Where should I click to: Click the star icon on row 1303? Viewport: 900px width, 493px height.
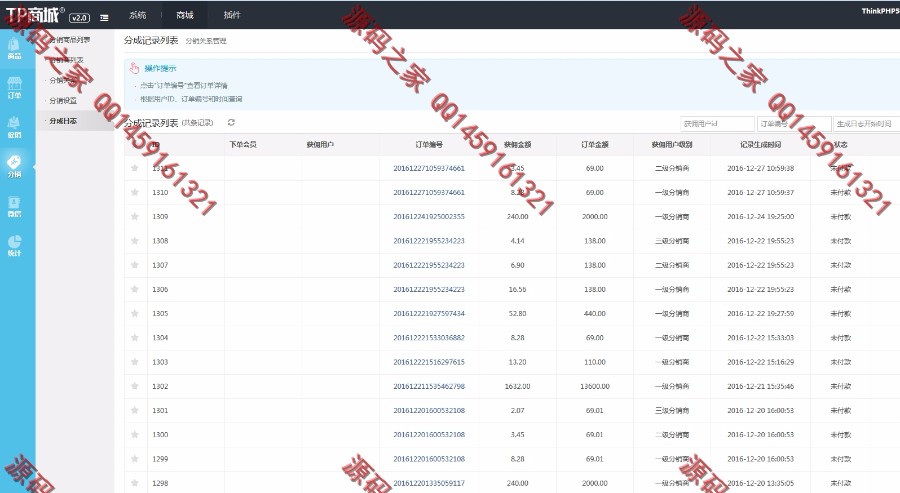click(135, 361)
